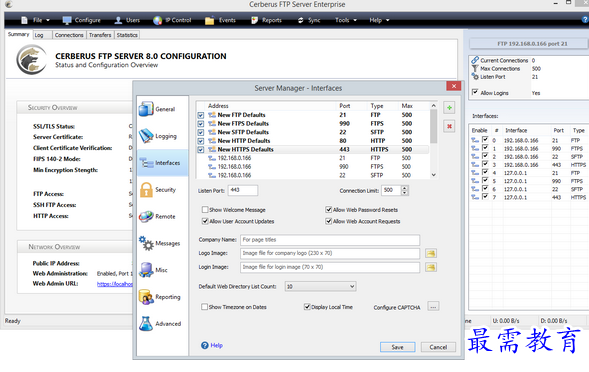The image size is (589, 372).
Task: Click the Help icon in dialog
Action: coord(205,345)
